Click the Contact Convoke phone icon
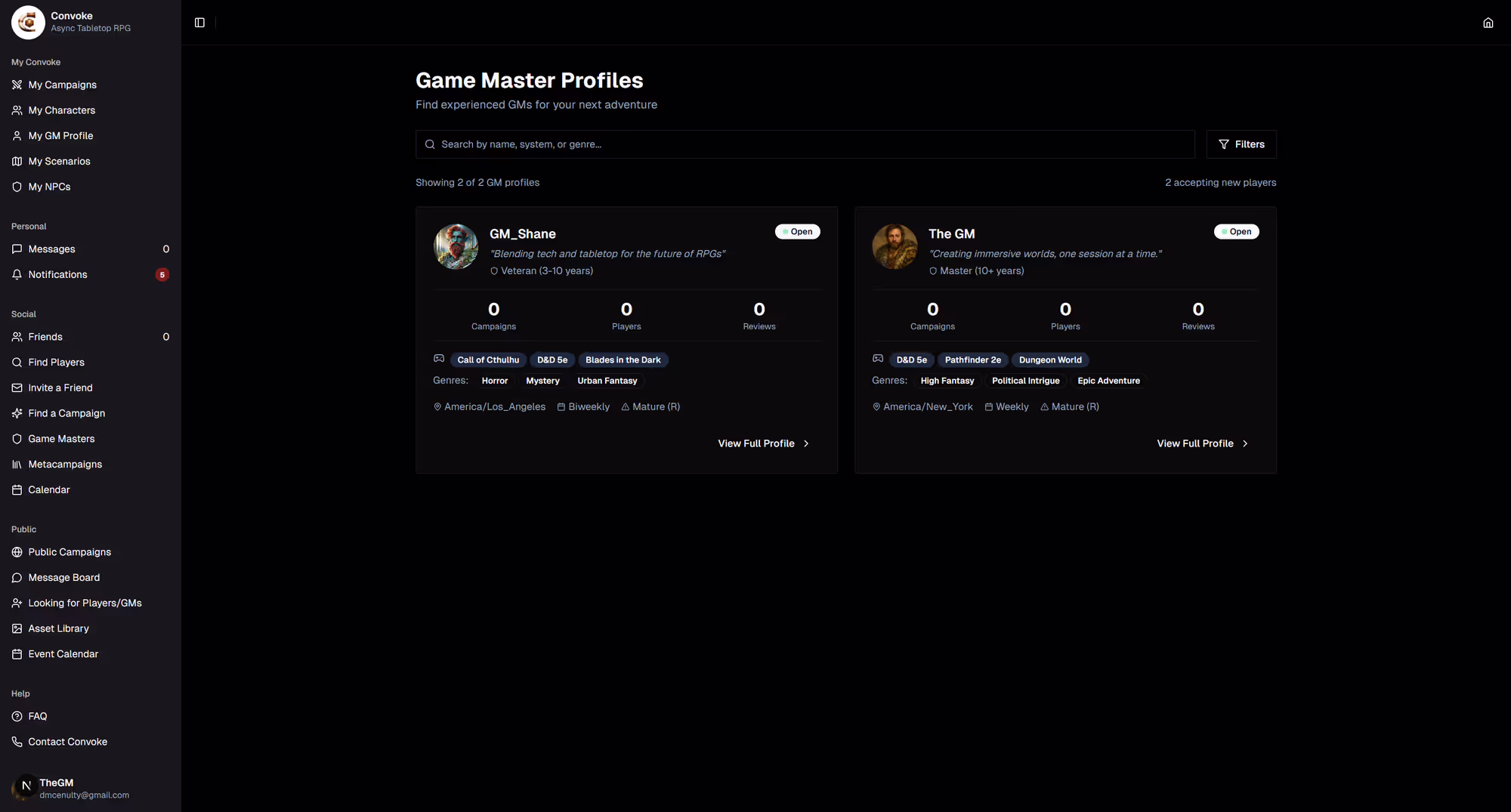 tap(17, 742)
